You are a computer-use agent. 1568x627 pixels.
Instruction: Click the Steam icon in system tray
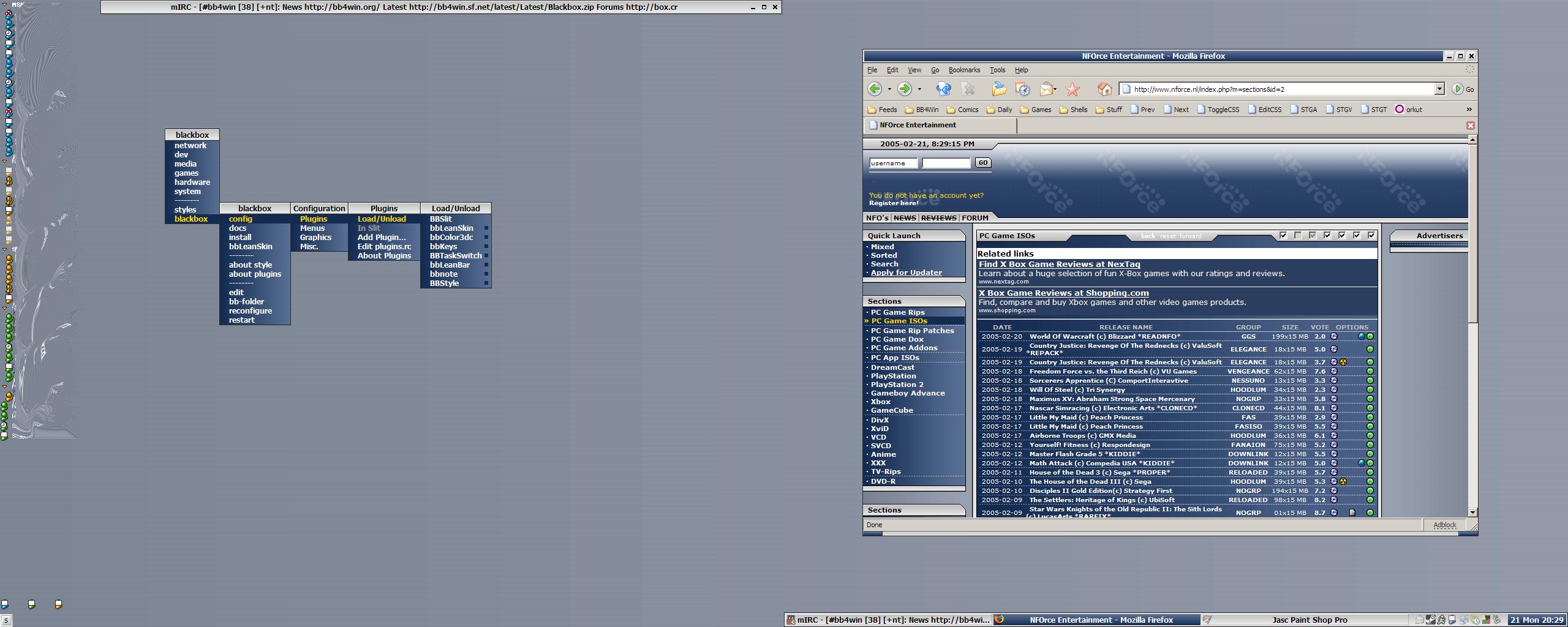[1431, 620]
